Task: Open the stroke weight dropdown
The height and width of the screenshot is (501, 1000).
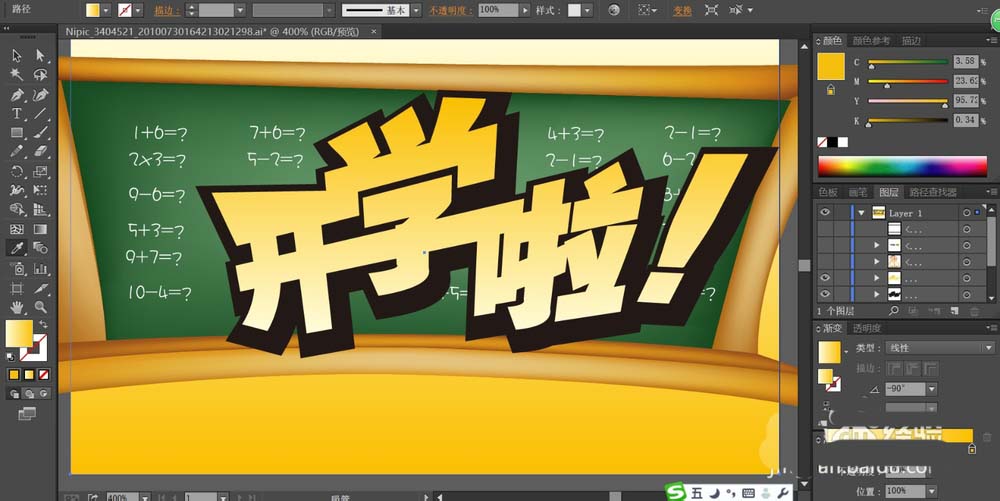Action: coord(240,10)
